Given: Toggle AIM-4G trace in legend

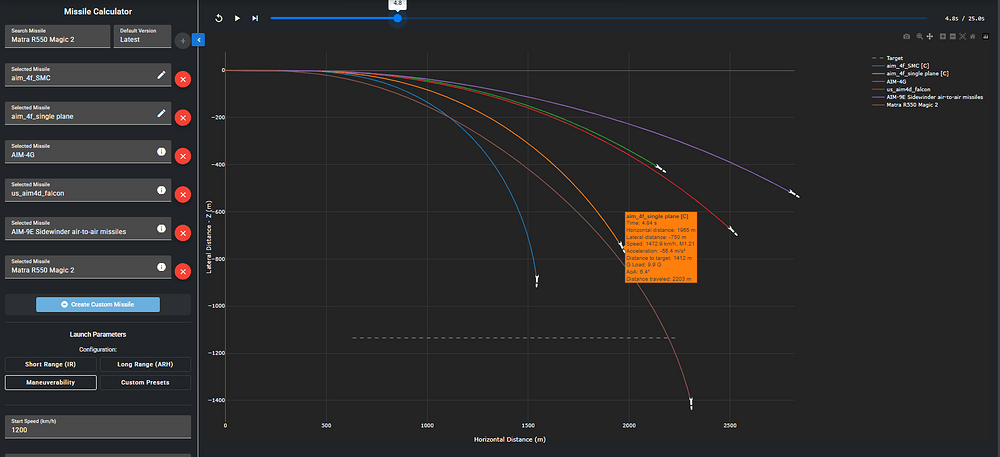Looking at the screenshot, I should tap(889, 81).
